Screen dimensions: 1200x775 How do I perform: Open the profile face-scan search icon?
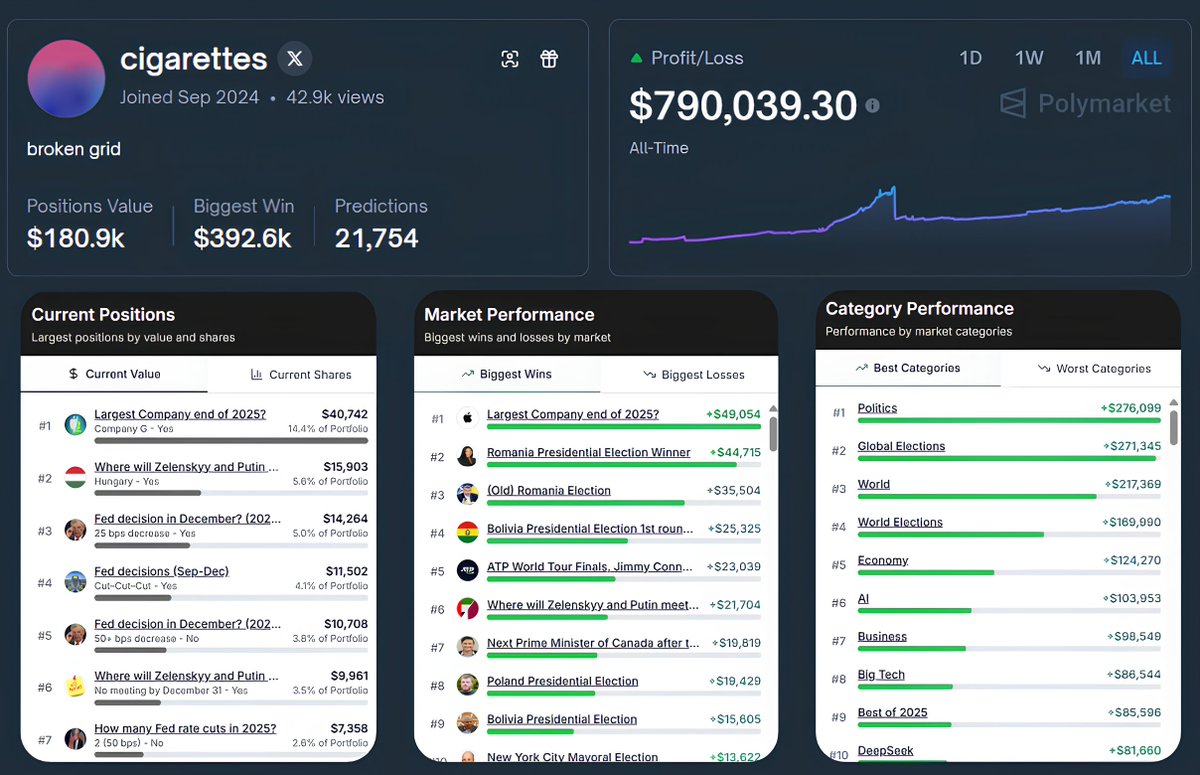tap(510, 59)
